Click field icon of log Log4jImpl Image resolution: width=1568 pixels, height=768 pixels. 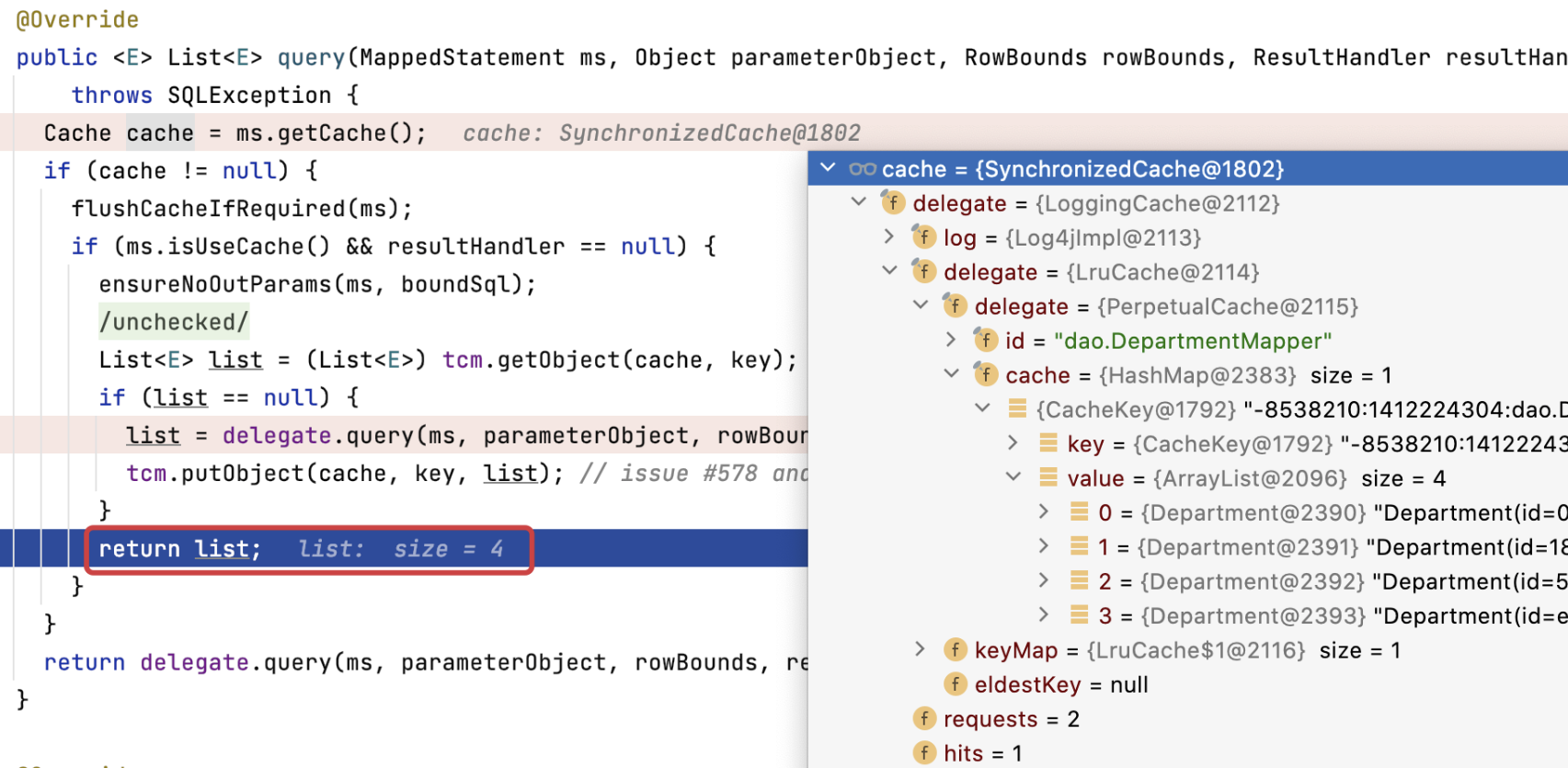click(x=923, y=236)
